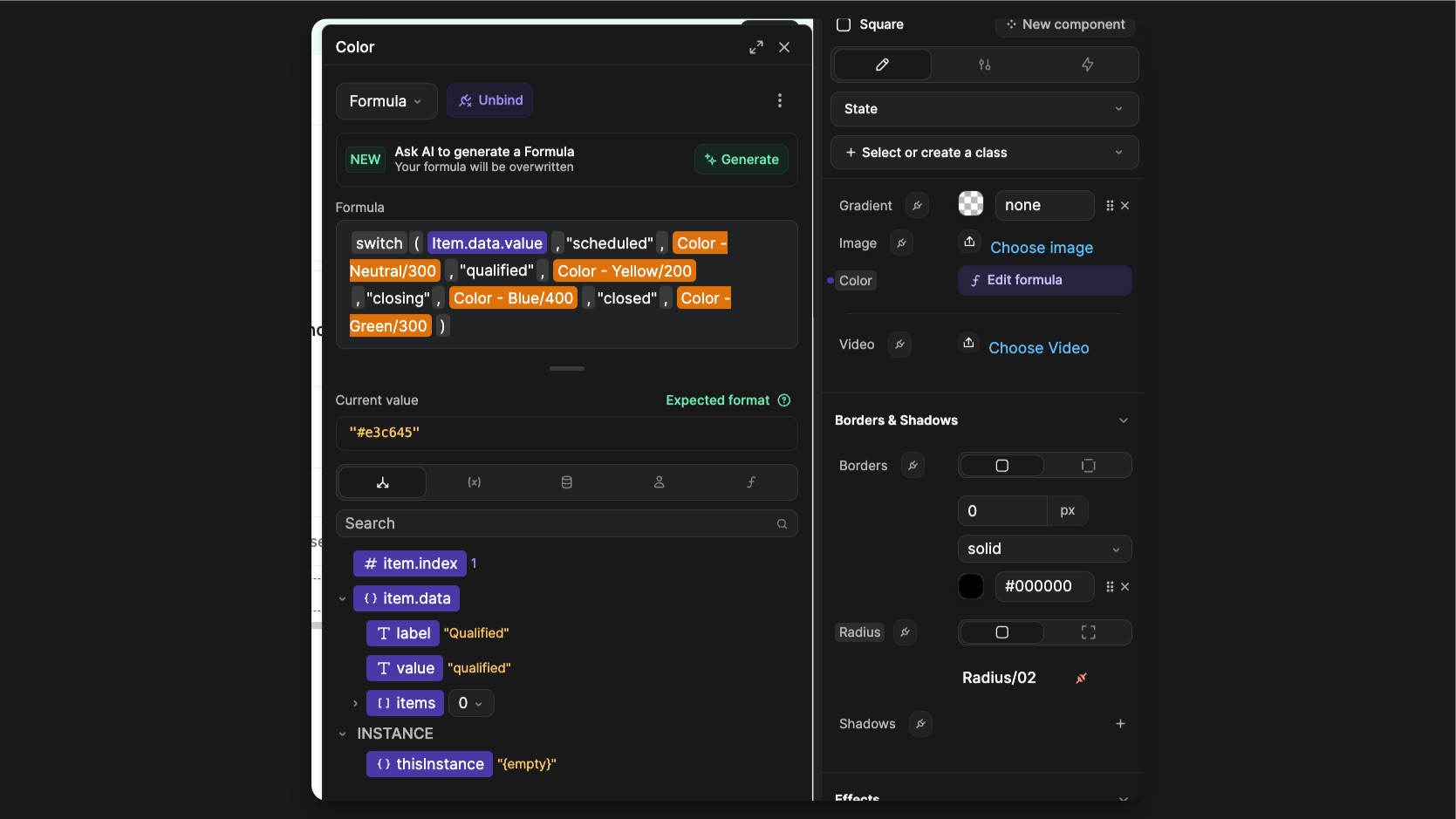Expand the Color formula panel to fullscreen
1456x819 pixels.
(x=755, y=47)
